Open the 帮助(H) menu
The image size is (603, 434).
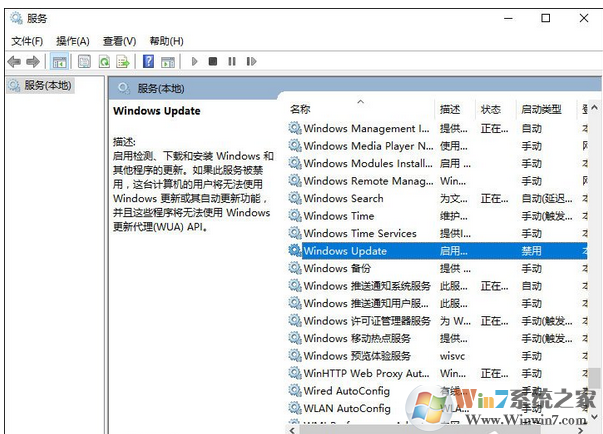click(x=166, y=41)
